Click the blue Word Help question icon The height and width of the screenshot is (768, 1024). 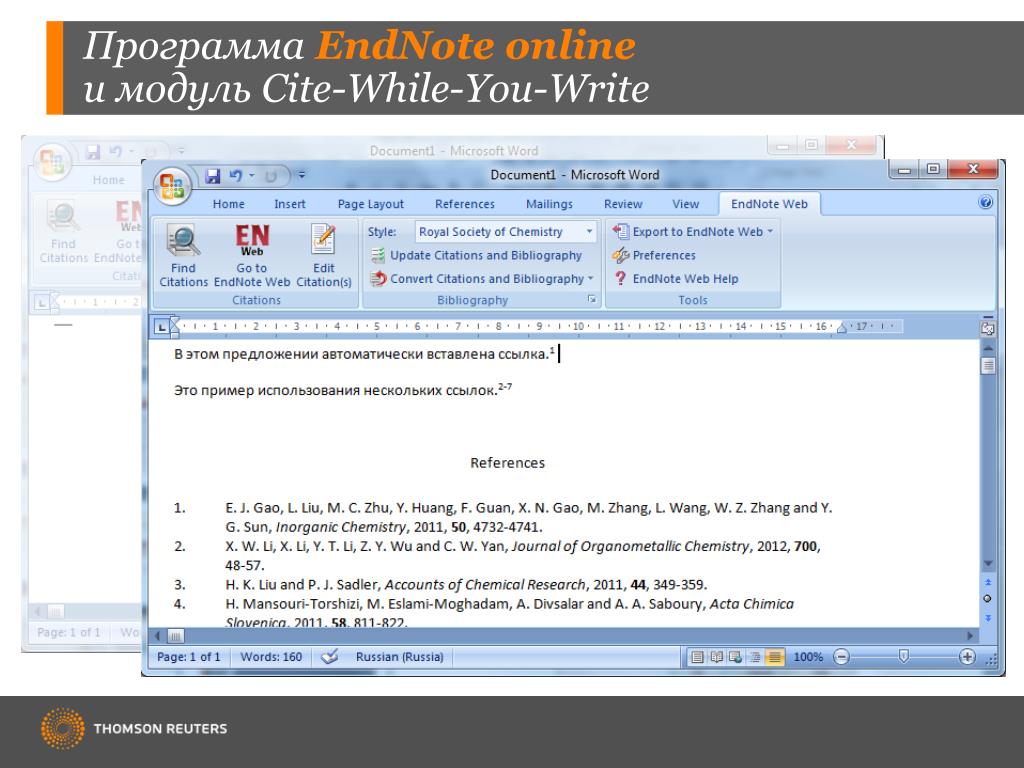985,202
